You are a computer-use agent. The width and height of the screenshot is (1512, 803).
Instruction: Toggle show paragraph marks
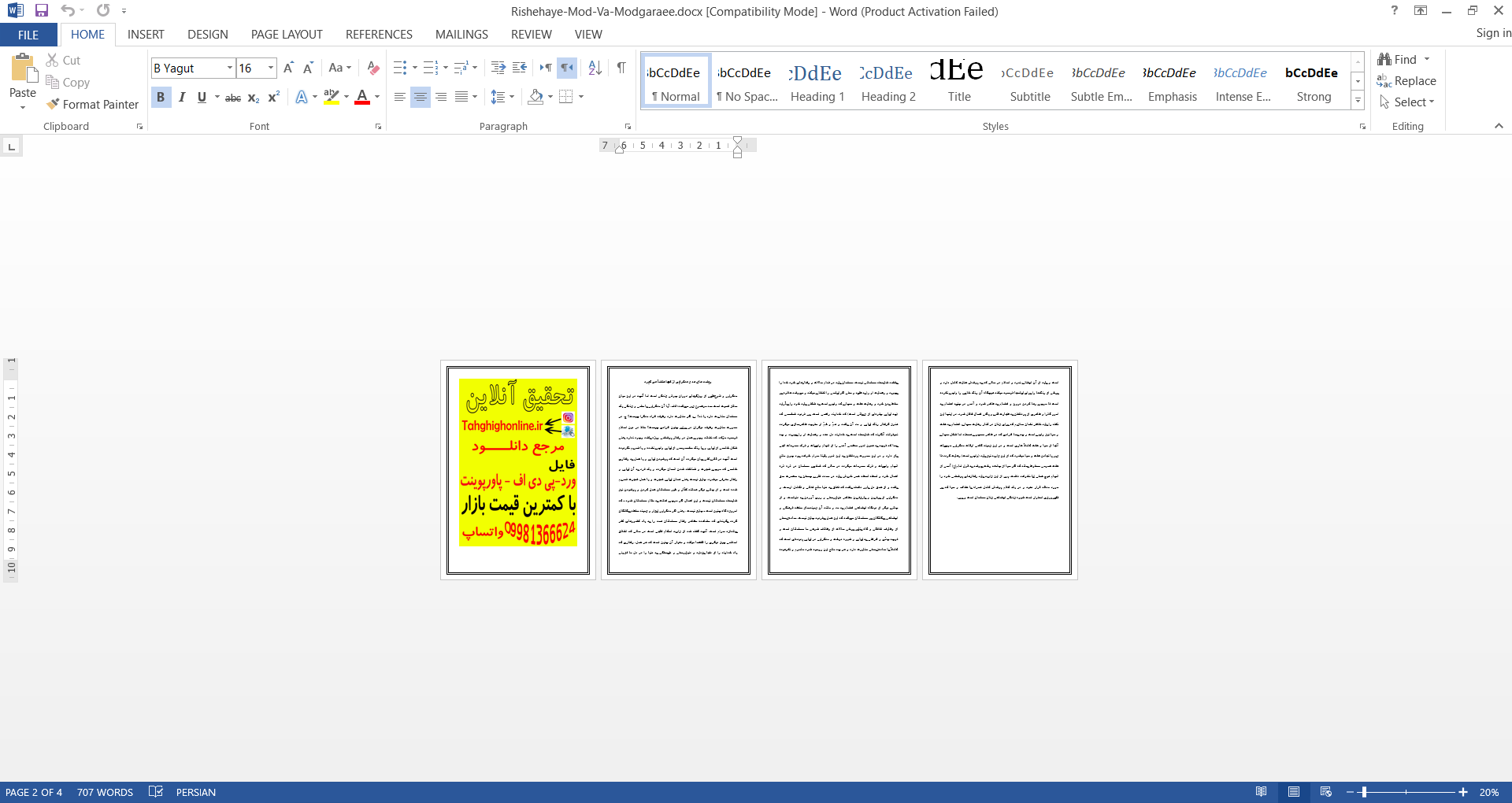coord(621,68)
